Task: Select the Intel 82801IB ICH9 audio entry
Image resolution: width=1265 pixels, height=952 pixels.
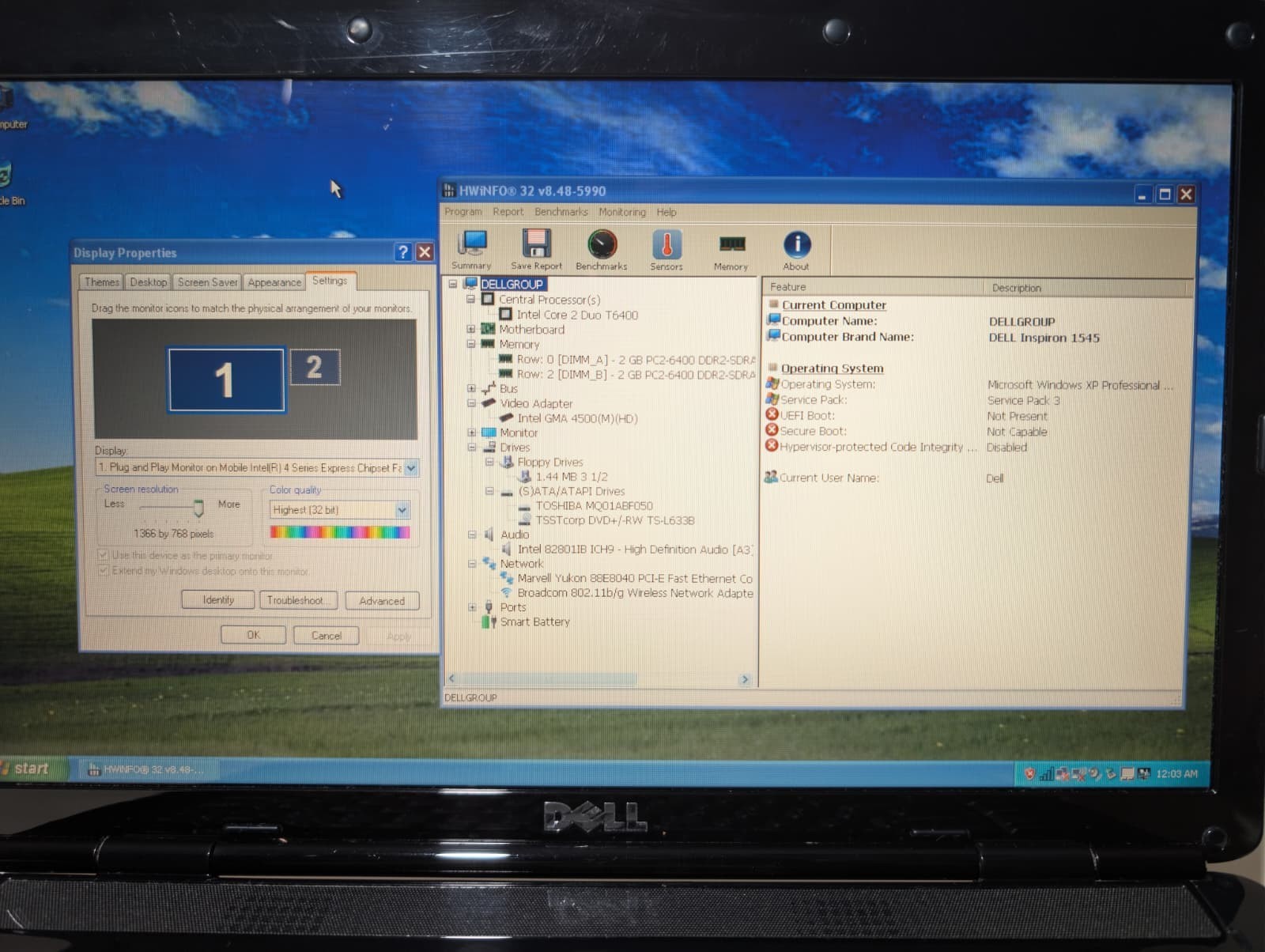Action: pyautogui.click(x=634, y=550)
